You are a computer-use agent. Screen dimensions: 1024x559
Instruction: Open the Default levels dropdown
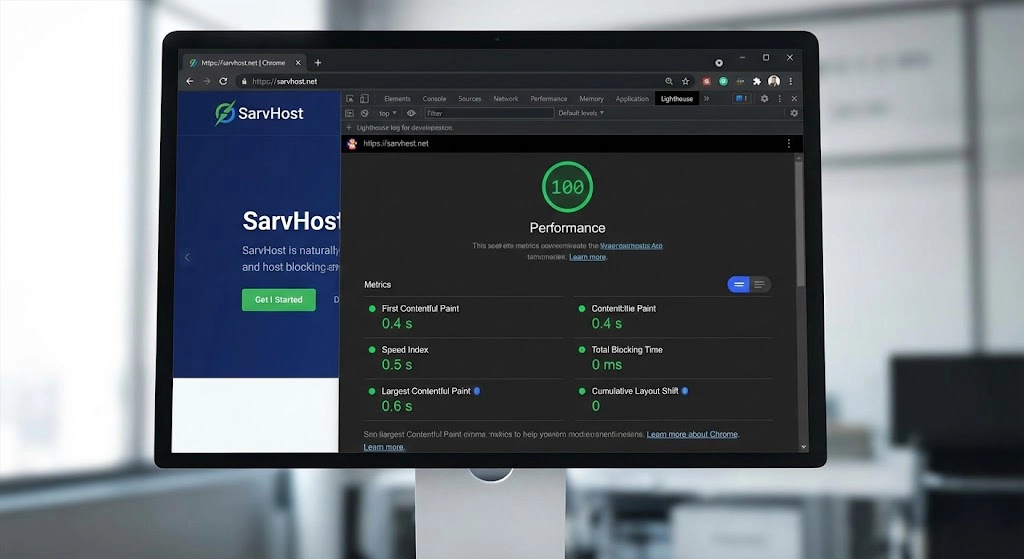point(581,113)
